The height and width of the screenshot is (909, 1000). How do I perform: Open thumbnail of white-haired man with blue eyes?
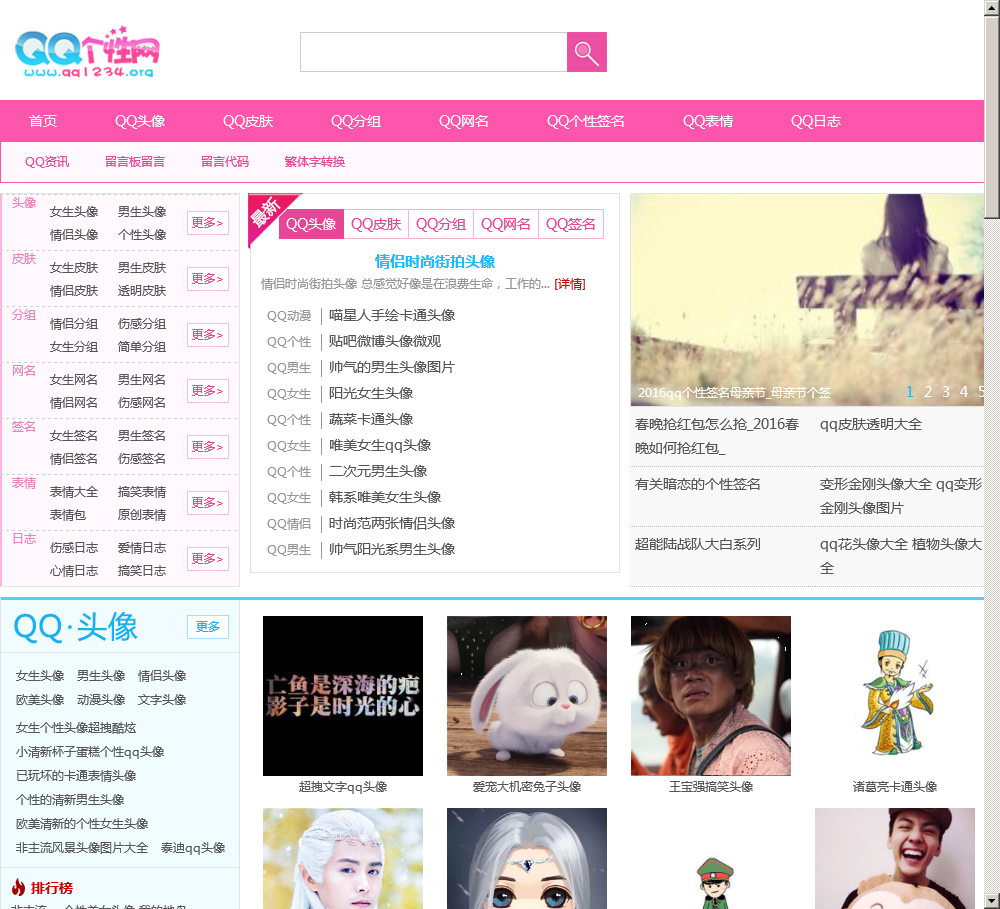pos(342,859)
